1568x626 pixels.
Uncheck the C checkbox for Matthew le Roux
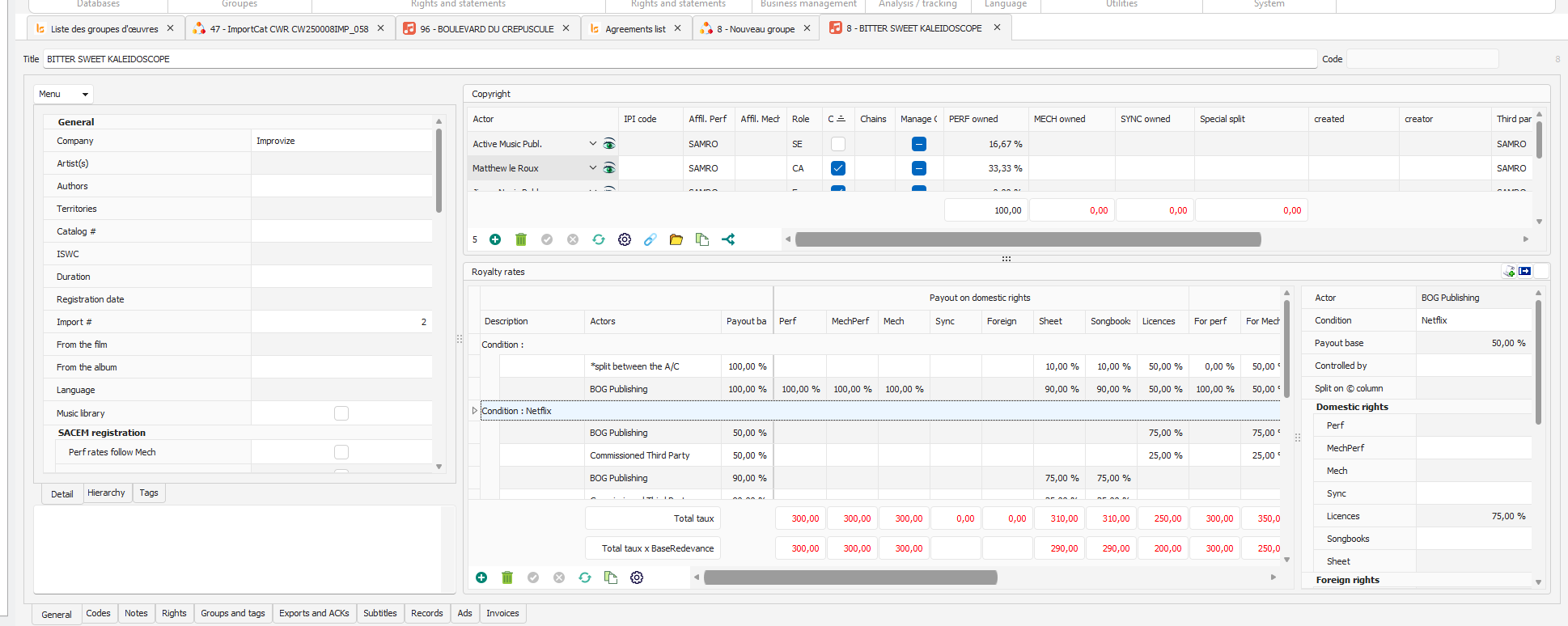click(838, 168)
